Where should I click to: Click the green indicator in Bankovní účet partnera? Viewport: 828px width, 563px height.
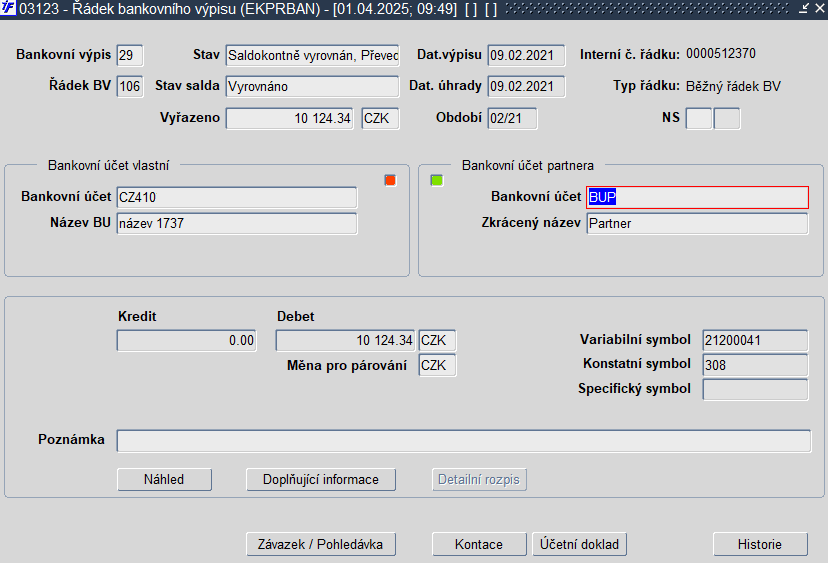click(x=437, y=181)
